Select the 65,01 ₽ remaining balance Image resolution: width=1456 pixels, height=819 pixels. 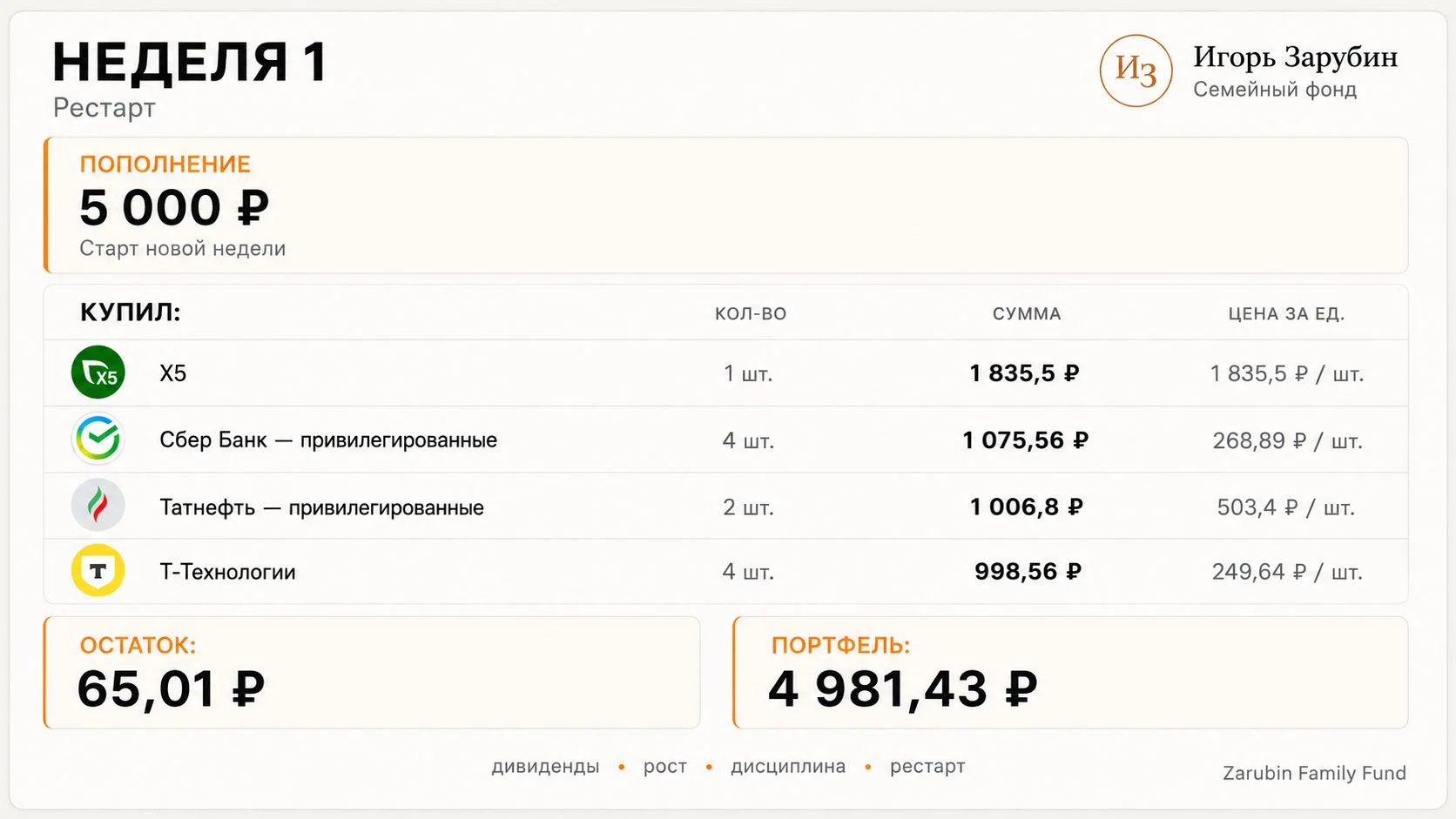tap(172, 689)
